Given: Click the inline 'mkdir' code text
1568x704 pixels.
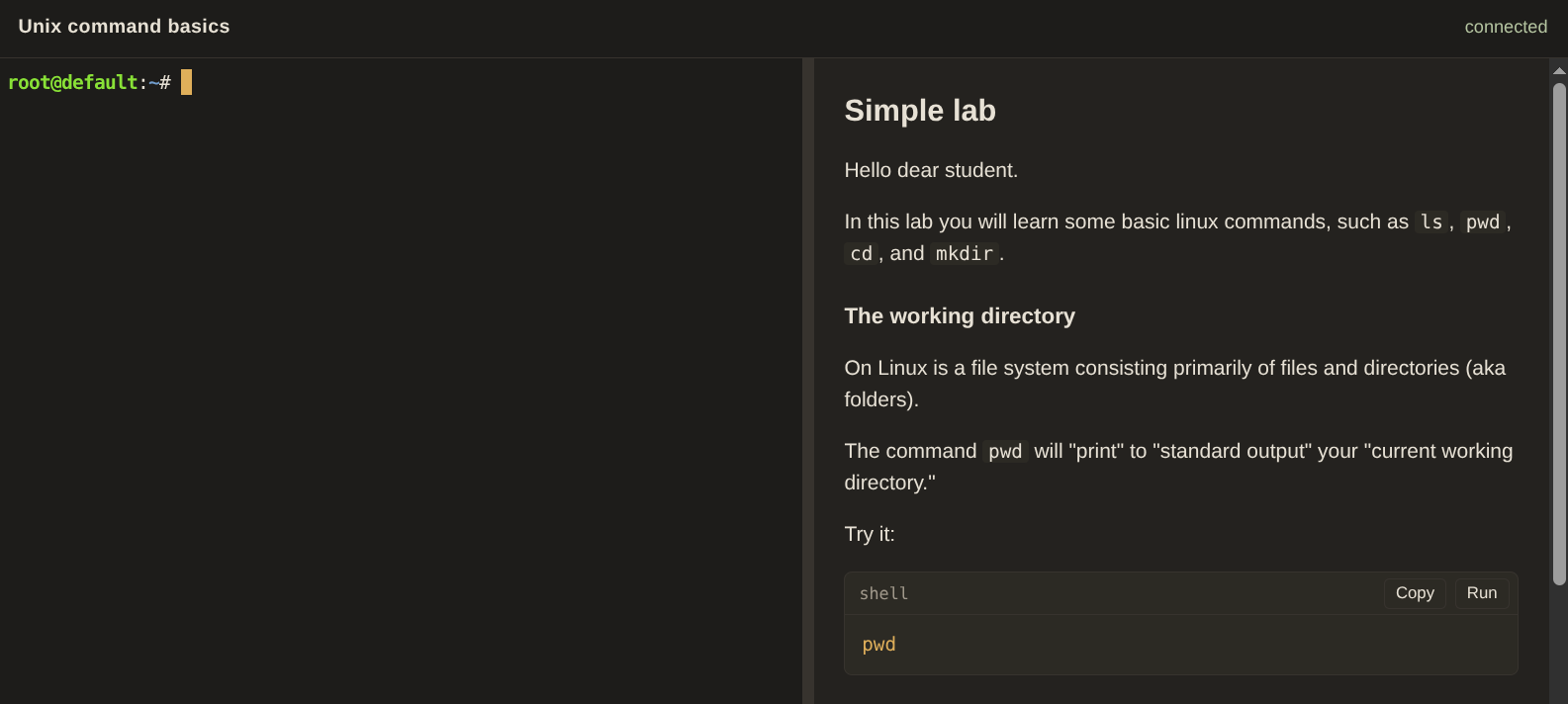Looking at the screenshot, I should coord(965,254).
